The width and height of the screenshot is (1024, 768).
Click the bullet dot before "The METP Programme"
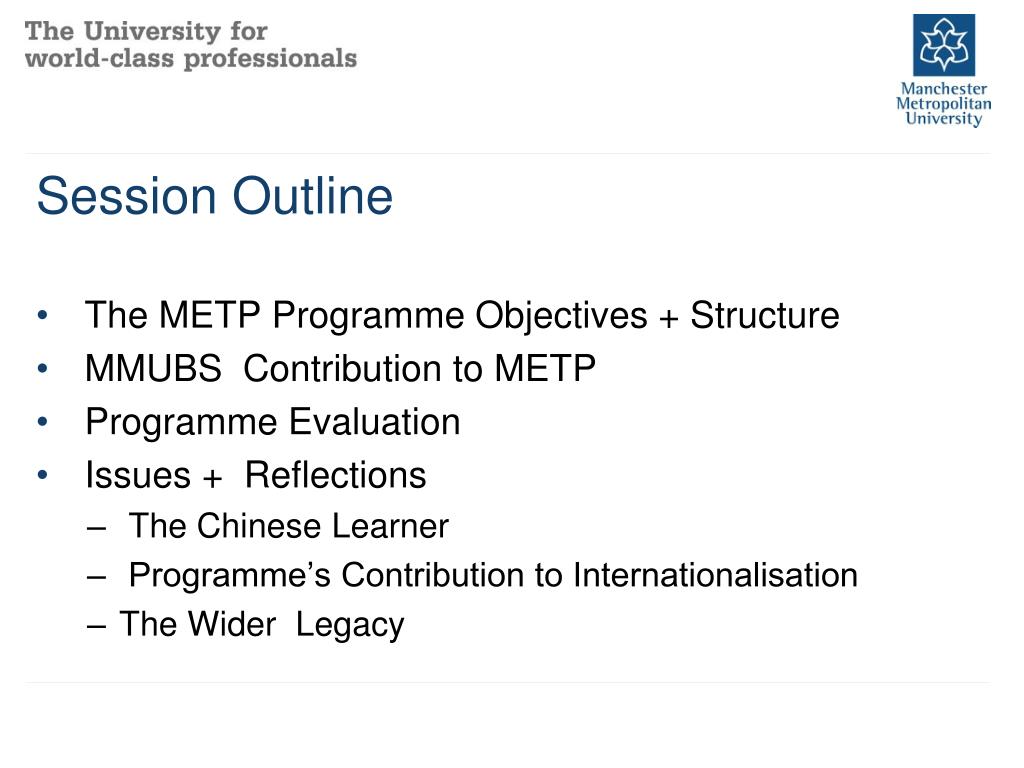click(42, 317)
